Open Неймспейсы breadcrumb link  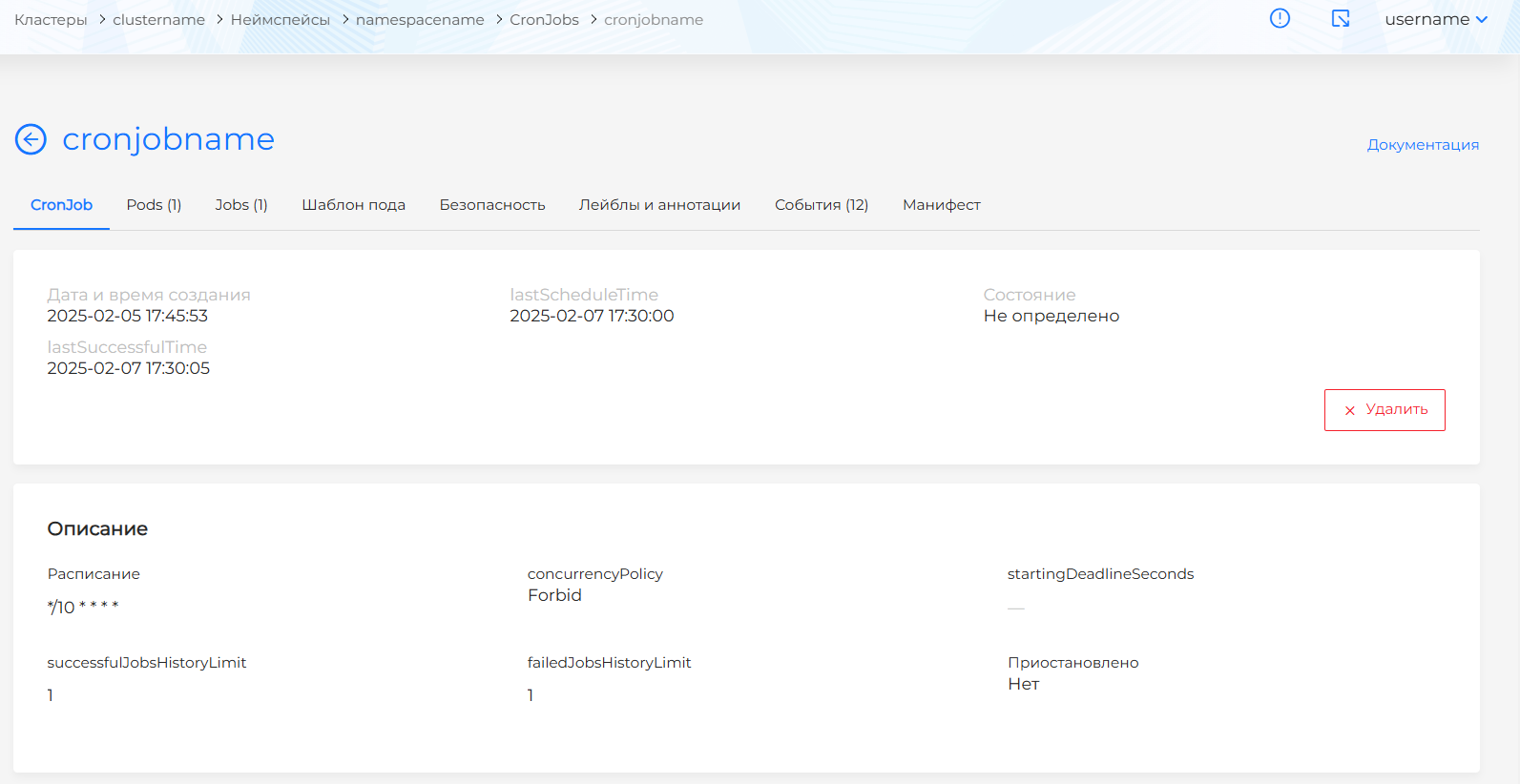coord(280,20)
